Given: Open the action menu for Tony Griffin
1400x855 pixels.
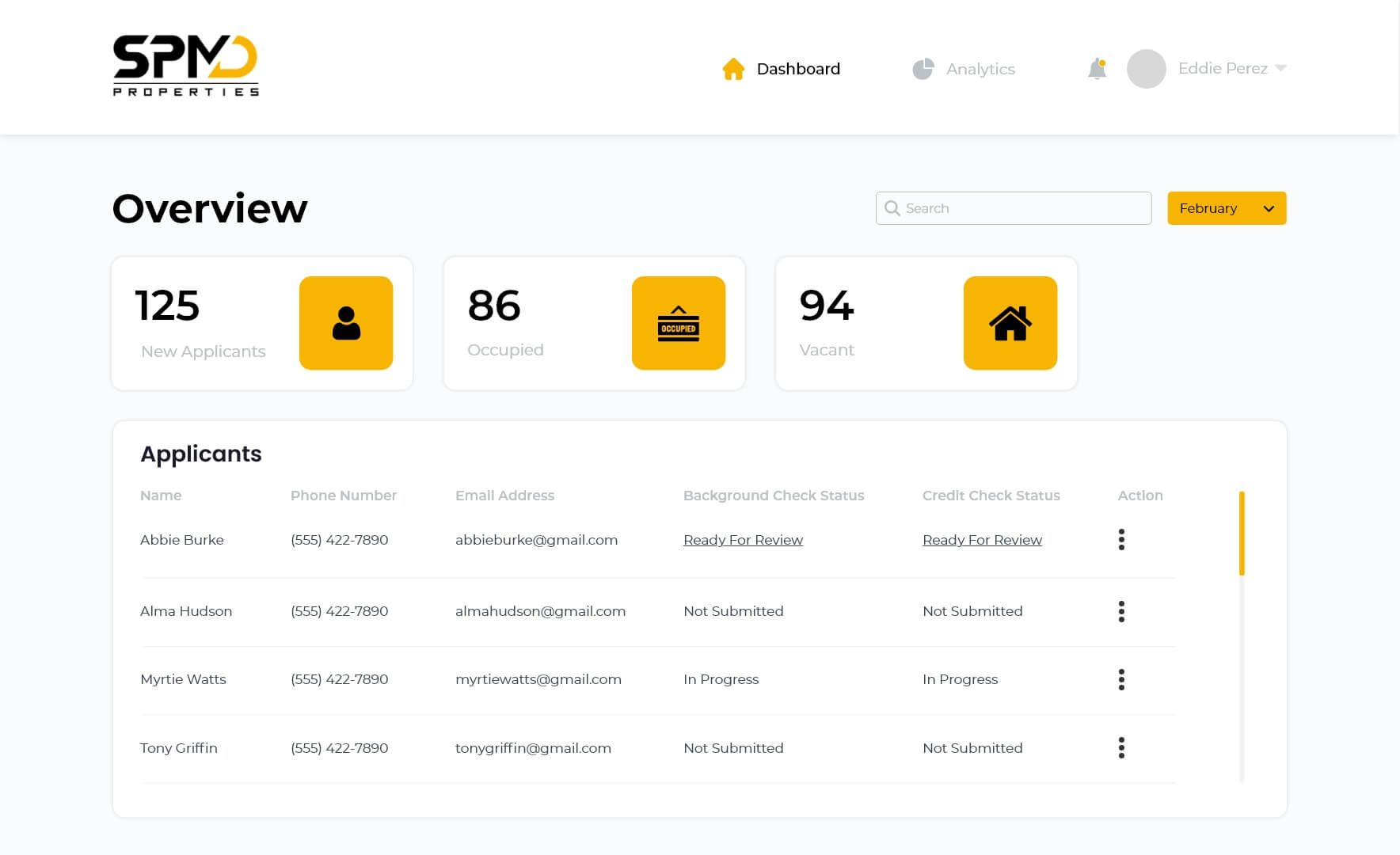Looking at the screenshot, I should click(1121, 747).
